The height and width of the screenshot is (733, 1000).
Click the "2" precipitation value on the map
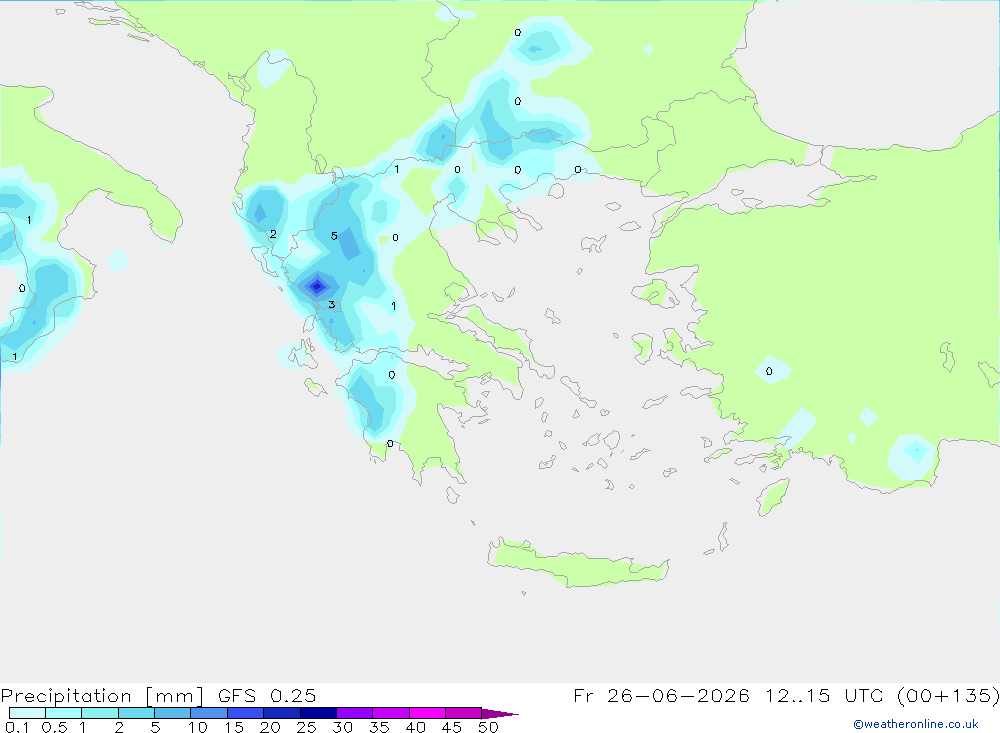[x=273, y=234]
